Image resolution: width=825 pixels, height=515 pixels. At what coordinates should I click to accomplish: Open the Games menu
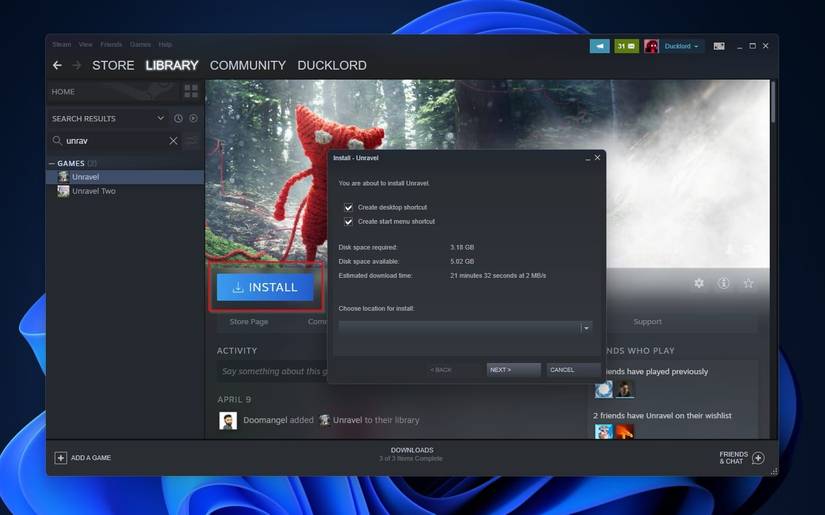[140, 45]
